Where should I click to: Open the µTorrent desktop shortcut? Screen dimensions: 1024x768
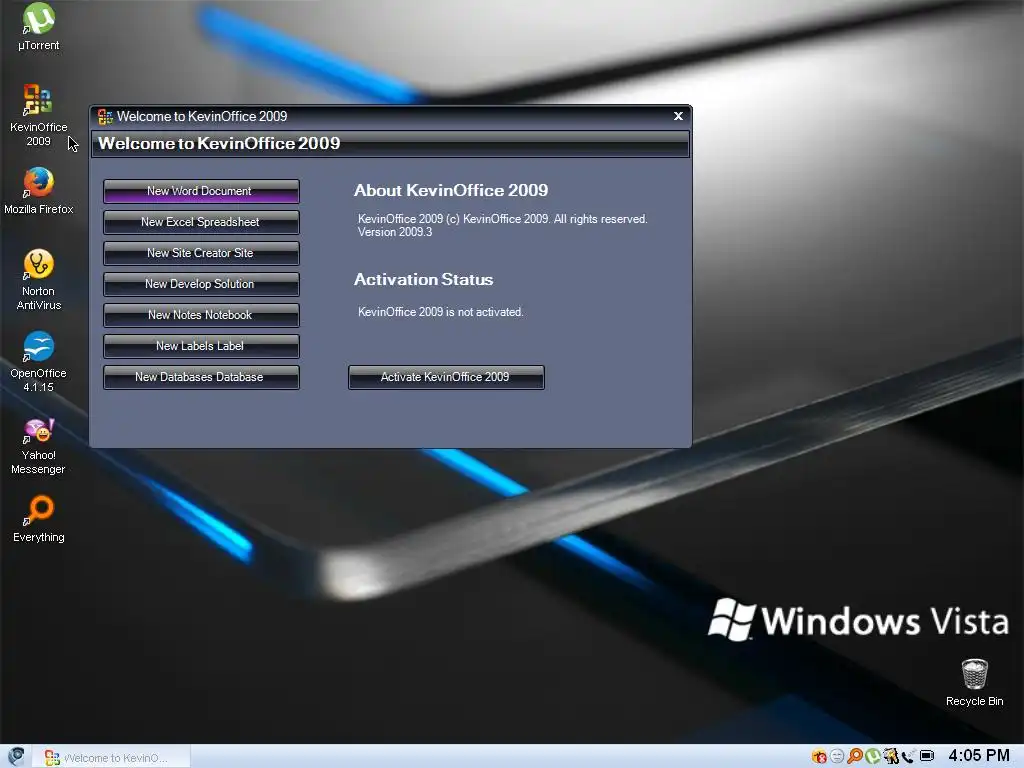click(39, 27)
